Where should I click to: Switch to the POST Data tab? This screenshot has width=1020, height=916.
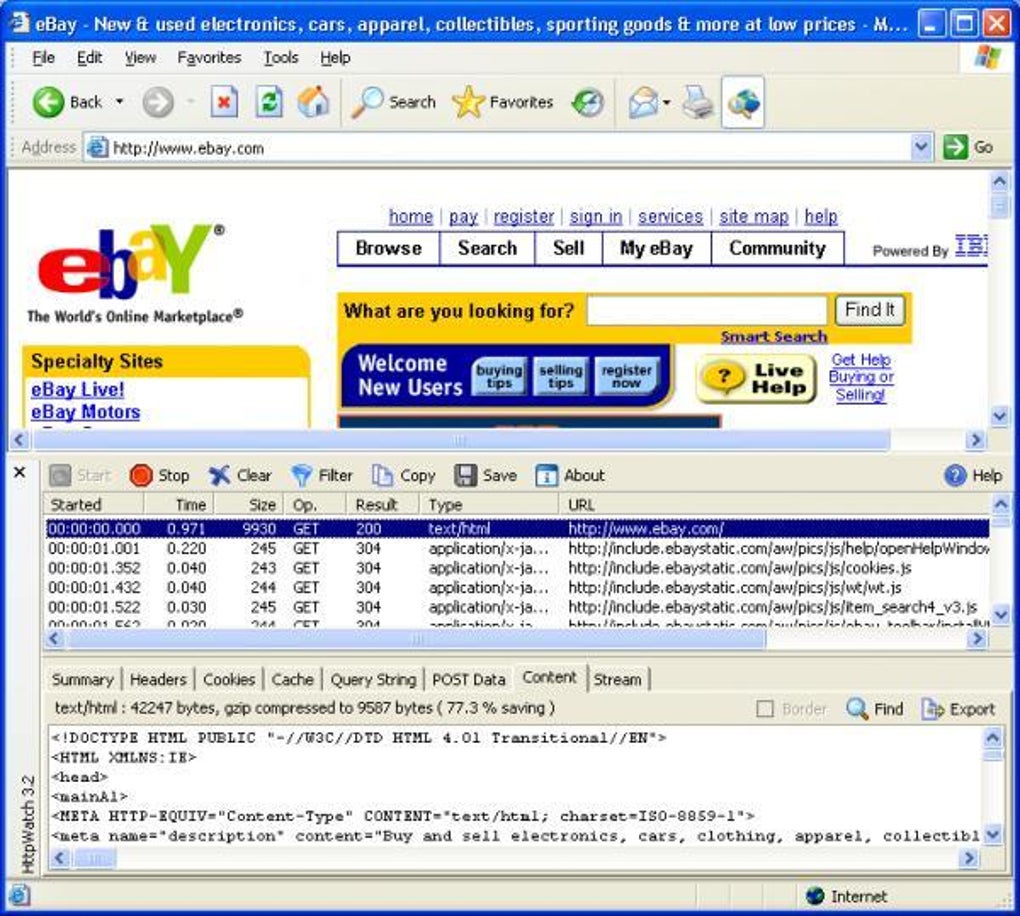(468, 680)
